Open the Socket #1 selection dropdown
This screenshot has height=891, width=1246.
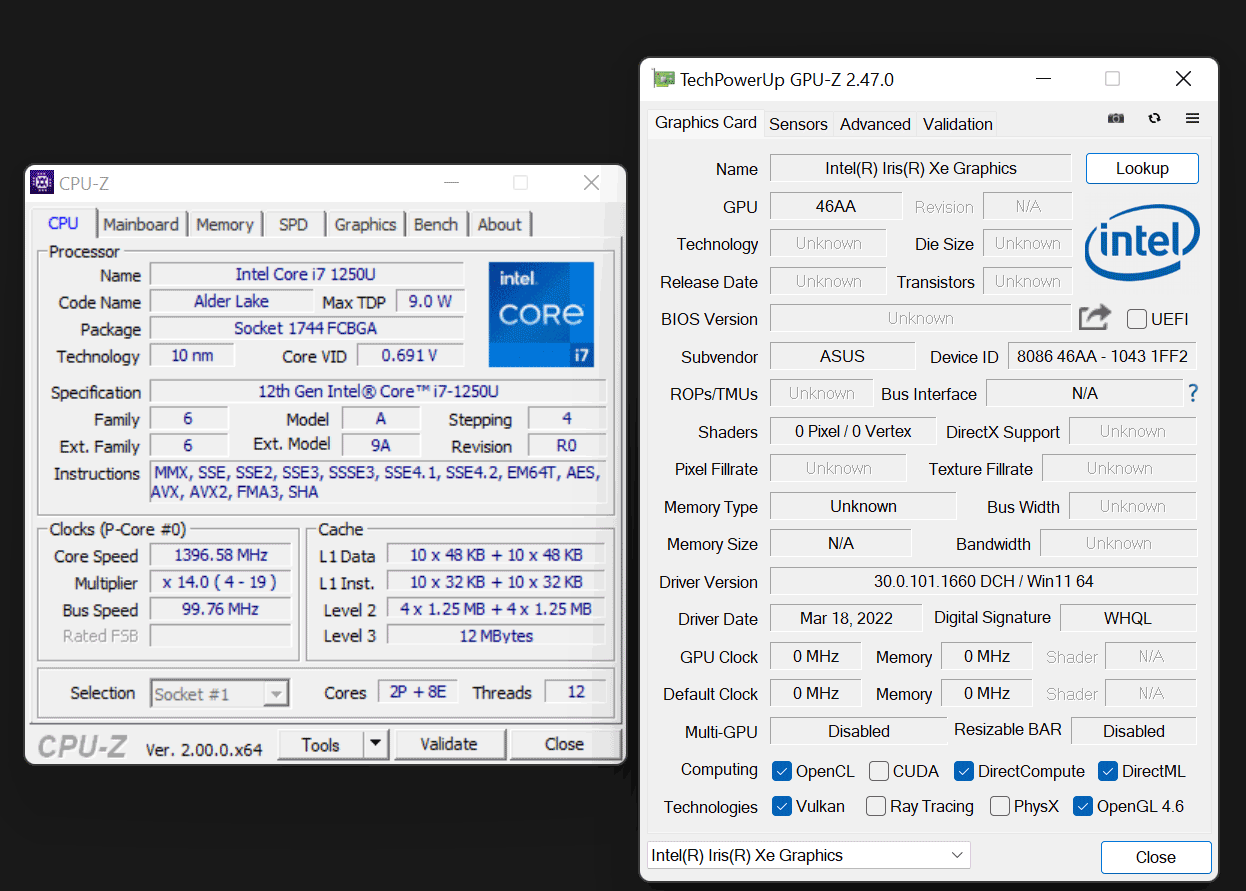(220, 693)
